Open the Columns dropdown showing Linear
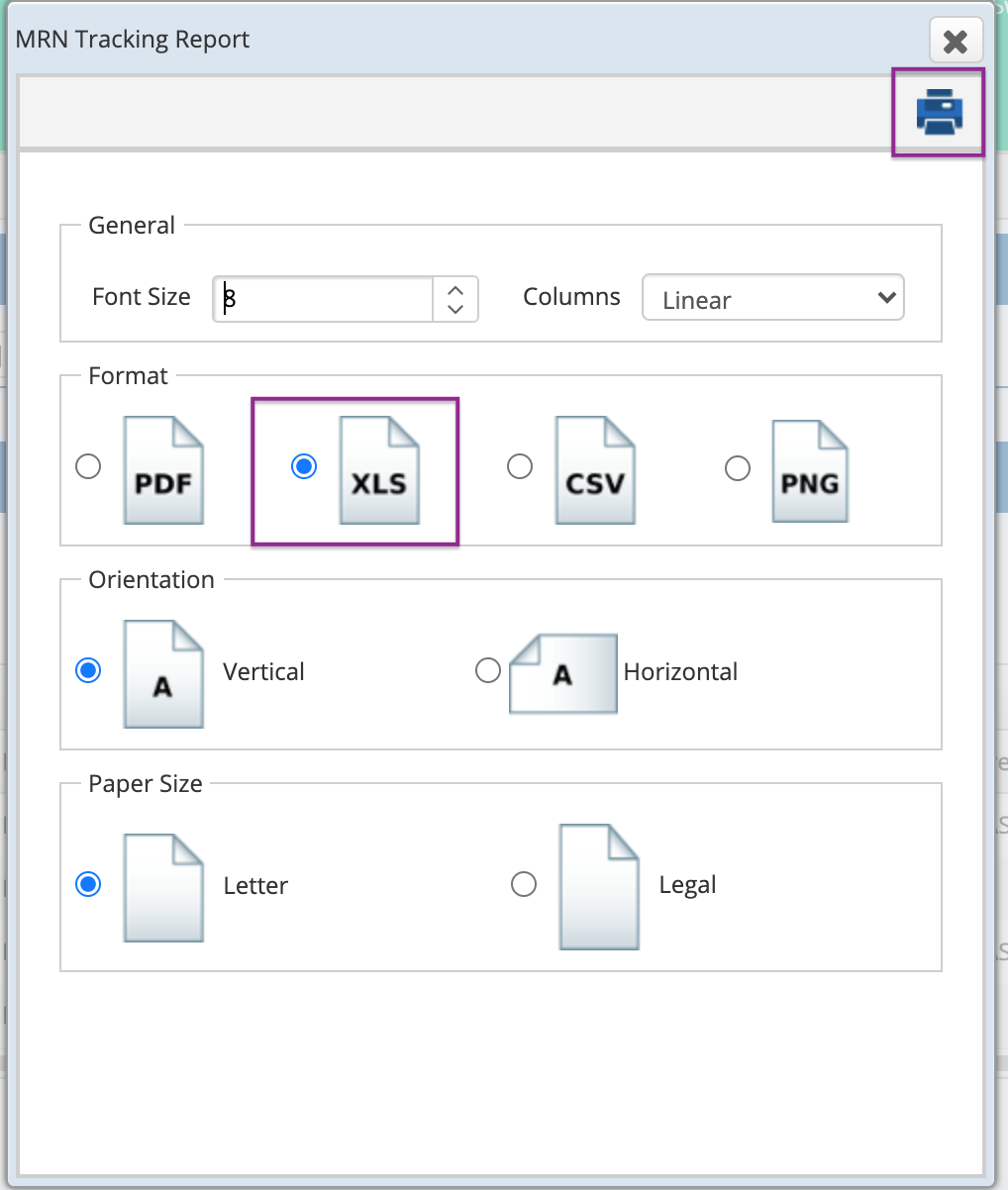 click(773, 297)
